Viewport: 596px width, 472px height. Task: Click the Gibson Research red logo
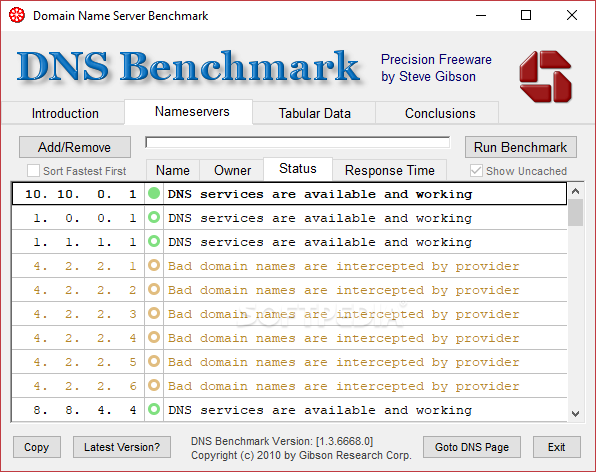[x=545, y=76]
